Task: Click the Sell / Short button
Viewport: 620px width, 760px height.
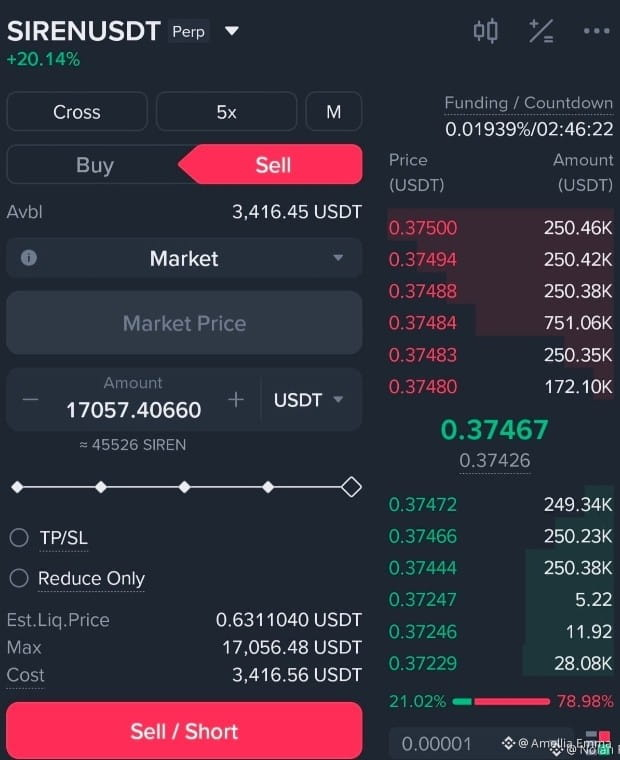Action: click(184, 730)
